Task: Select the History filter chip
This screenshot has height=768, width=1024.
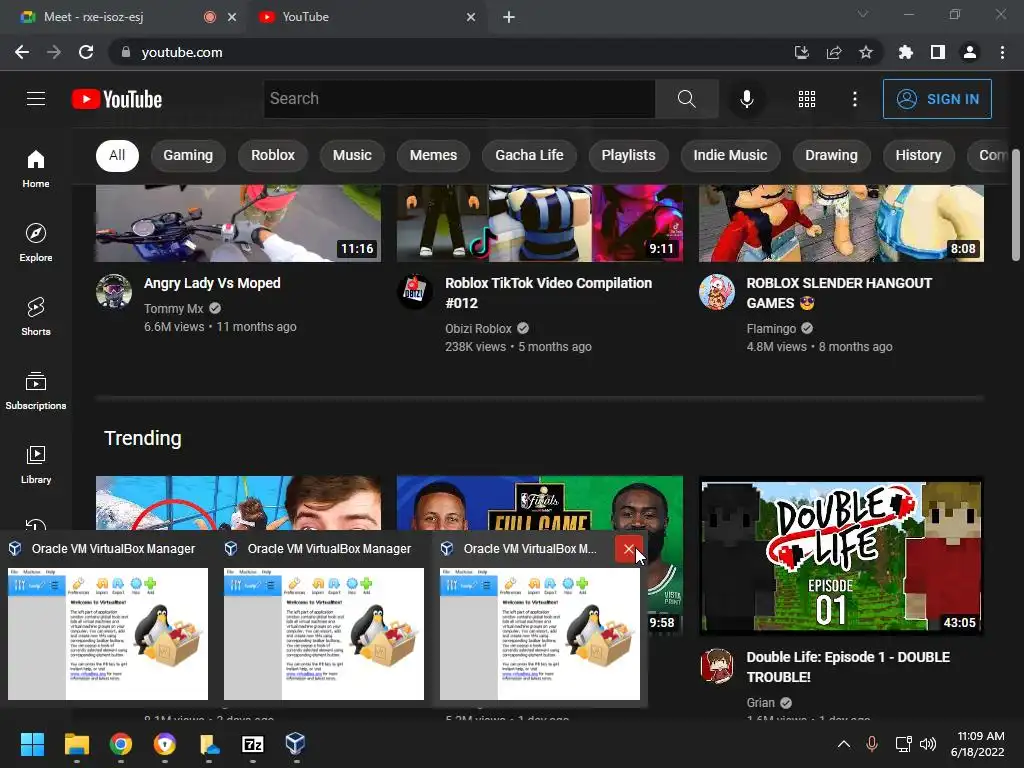Action: point(918,155)
